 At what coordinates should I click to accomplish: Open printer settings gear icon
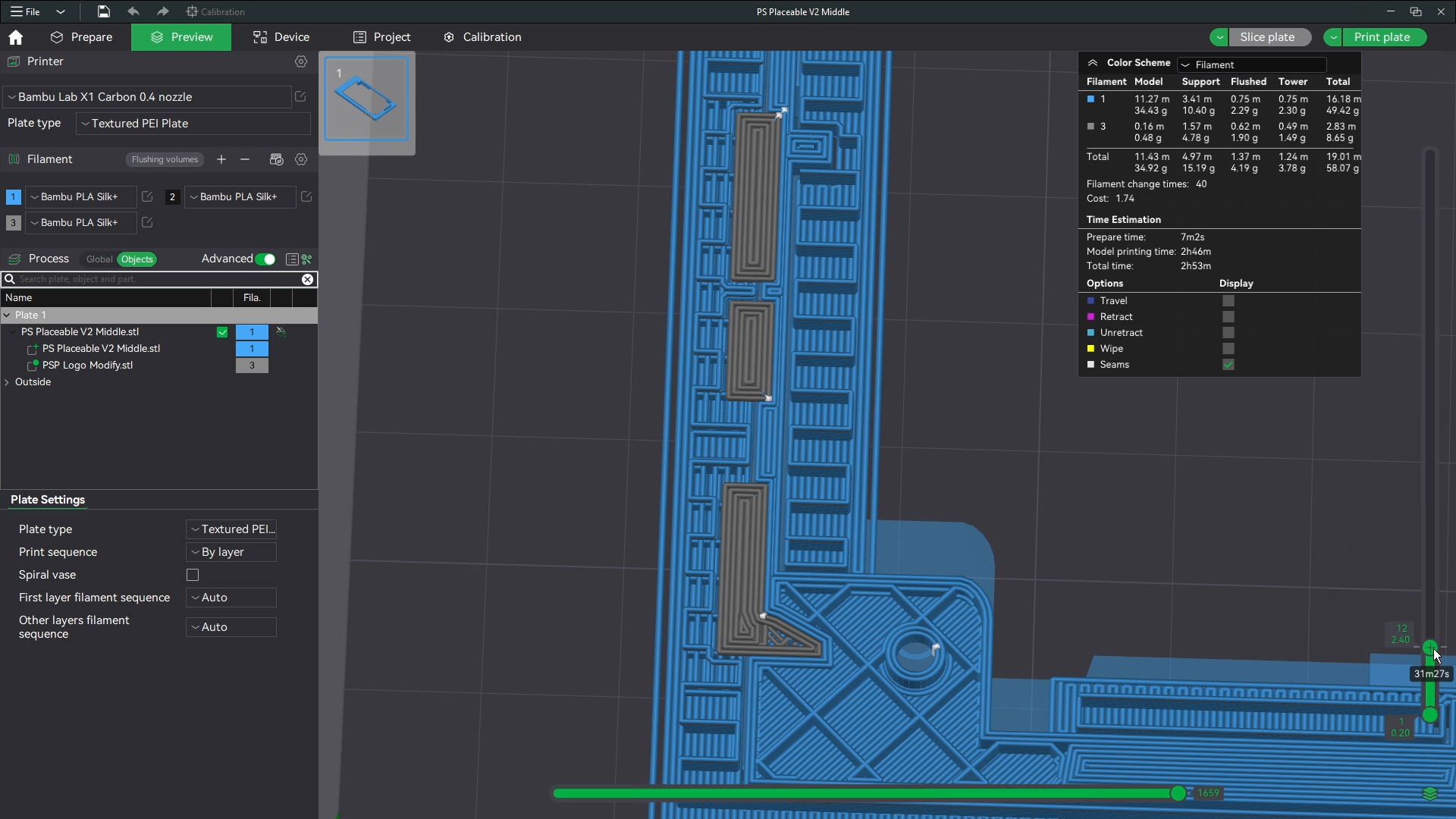301,61
